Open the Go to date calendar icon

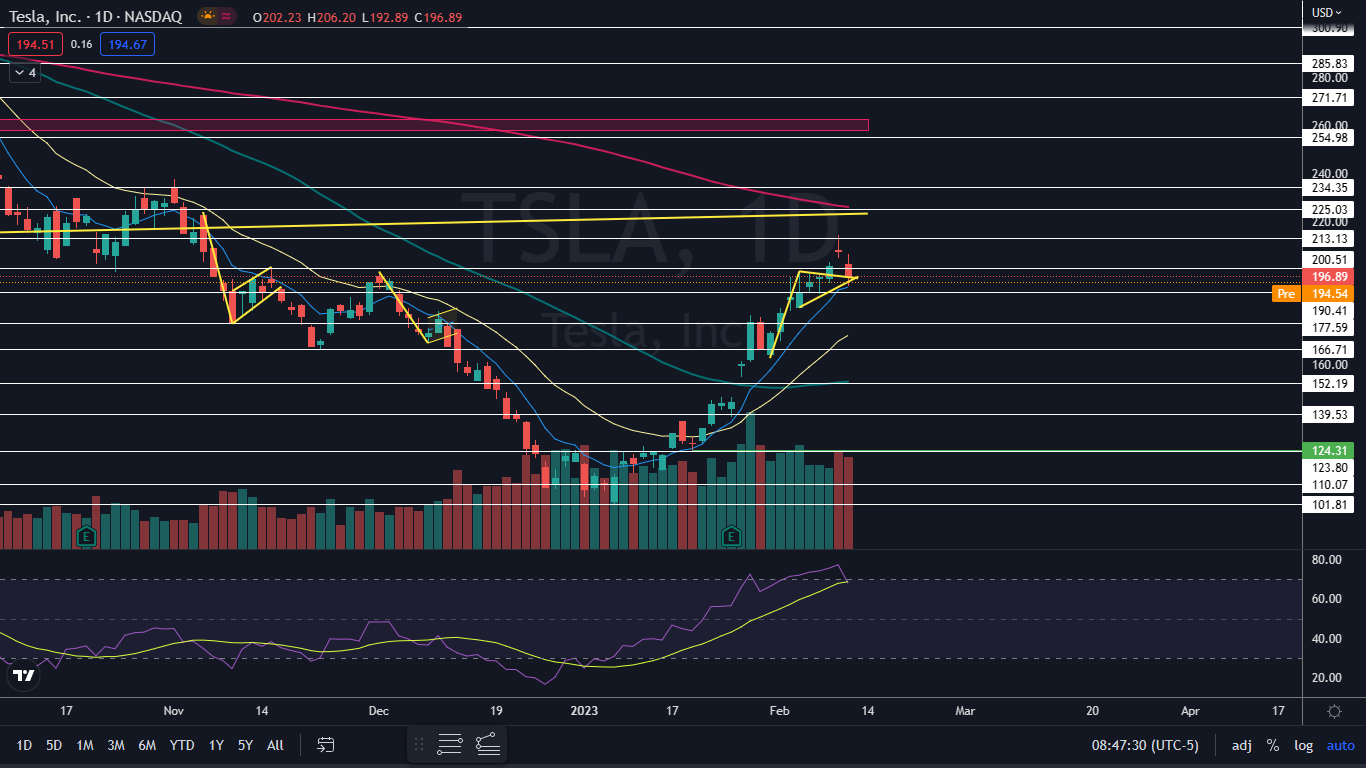point(325,745)
